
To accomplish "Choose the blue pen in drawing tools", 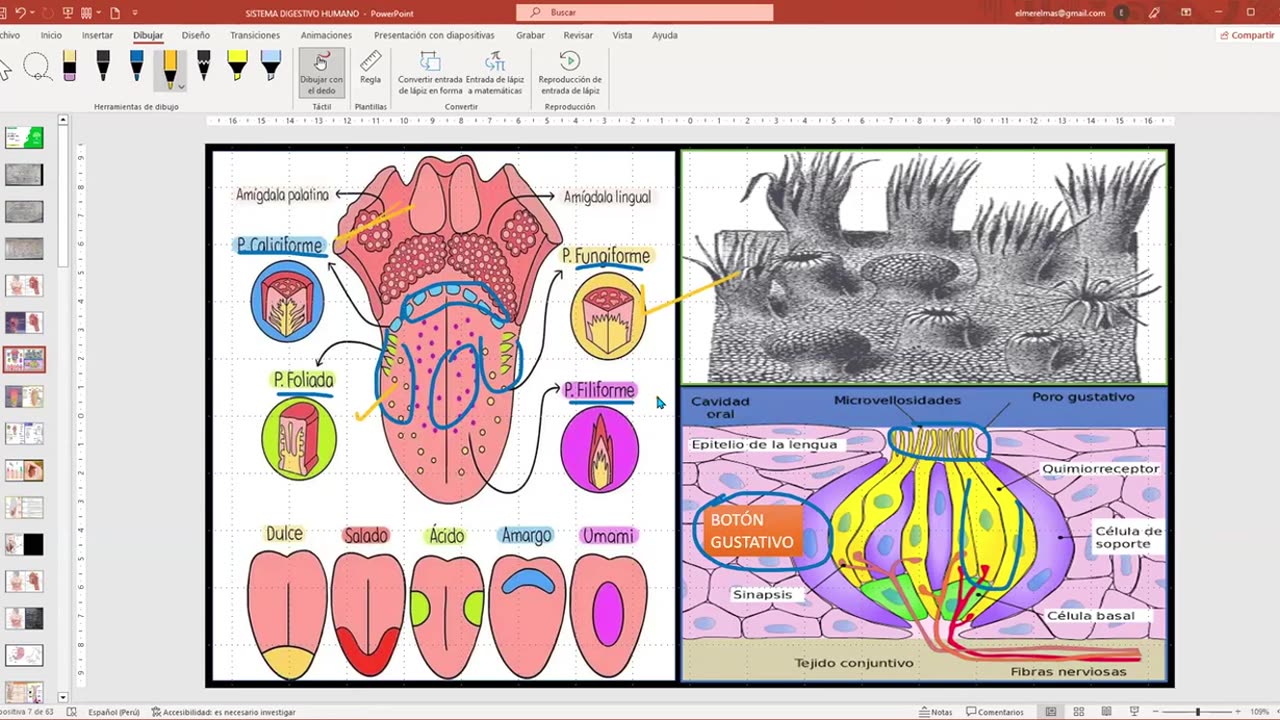I will [137, 66].
